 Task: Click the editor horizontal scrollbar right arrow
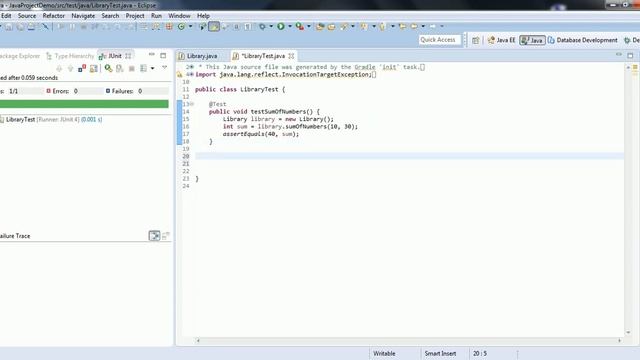pos(619,340)
